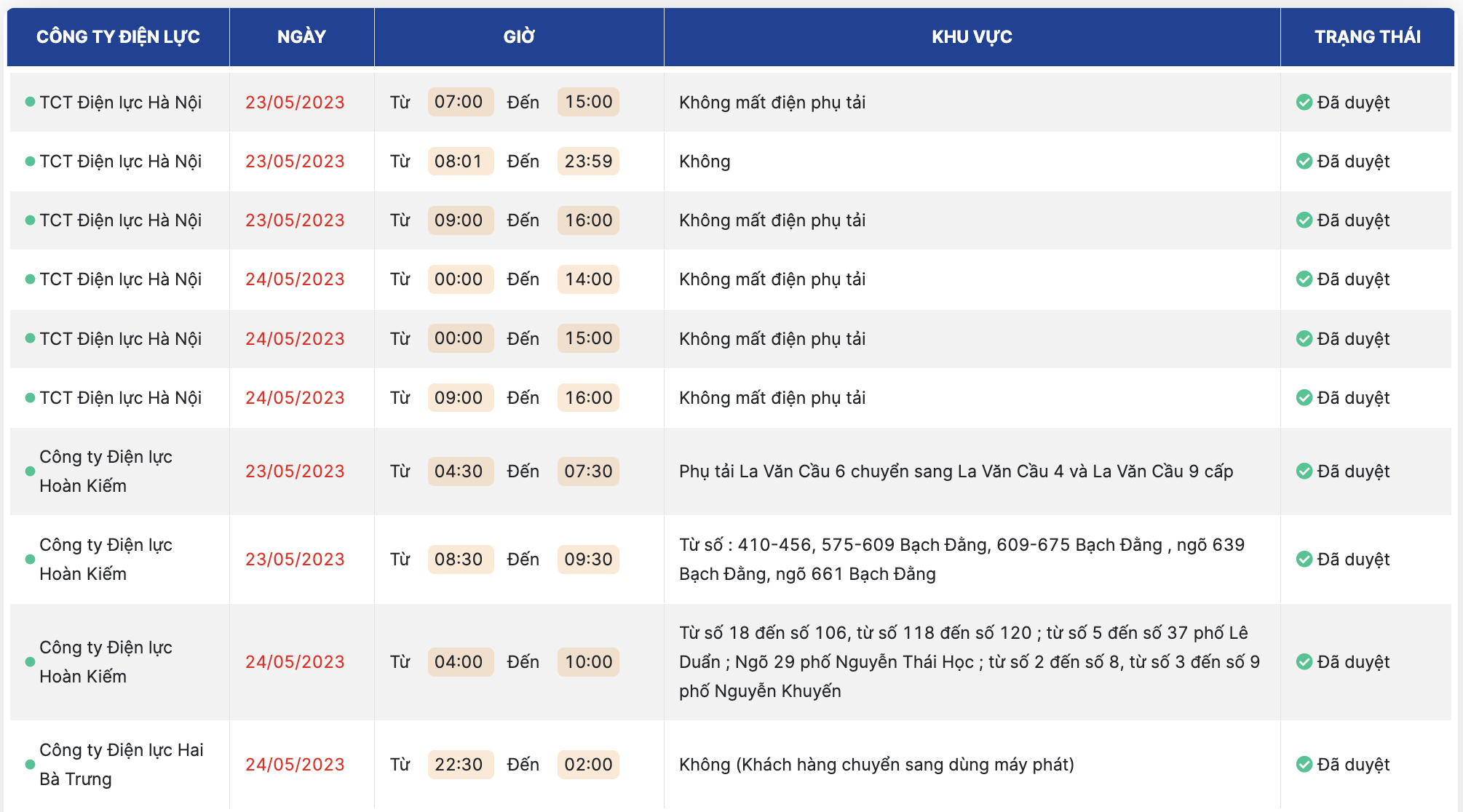The image size is (1463, 812).
Task: Click the green dot in the 24/05 09:00–16:00 row
Action: pos(30,397)
